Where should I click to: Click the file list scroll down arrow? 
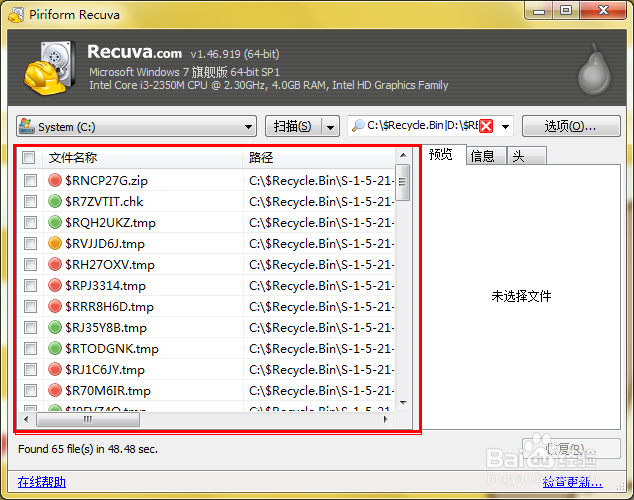tap(403, 403)
